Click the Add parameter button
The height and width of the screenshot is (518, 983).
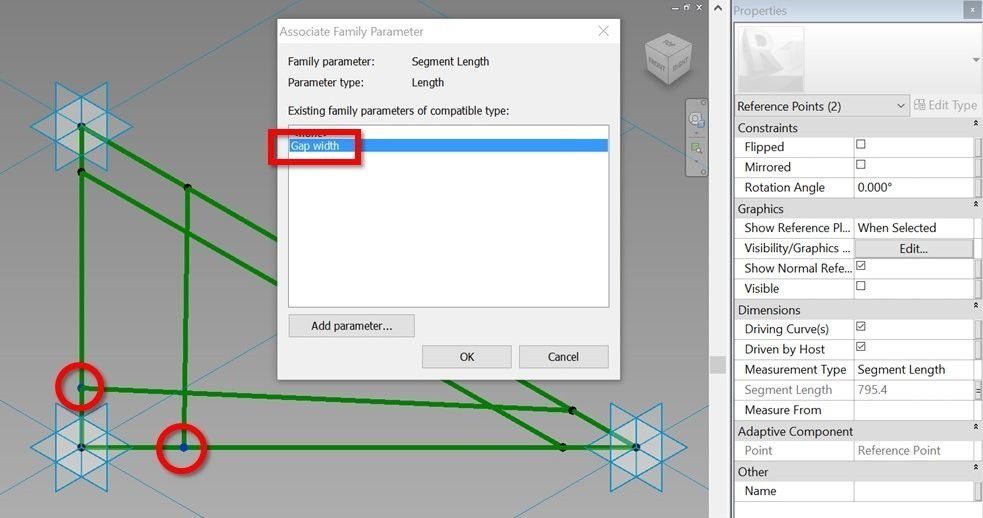coord(351,326)
